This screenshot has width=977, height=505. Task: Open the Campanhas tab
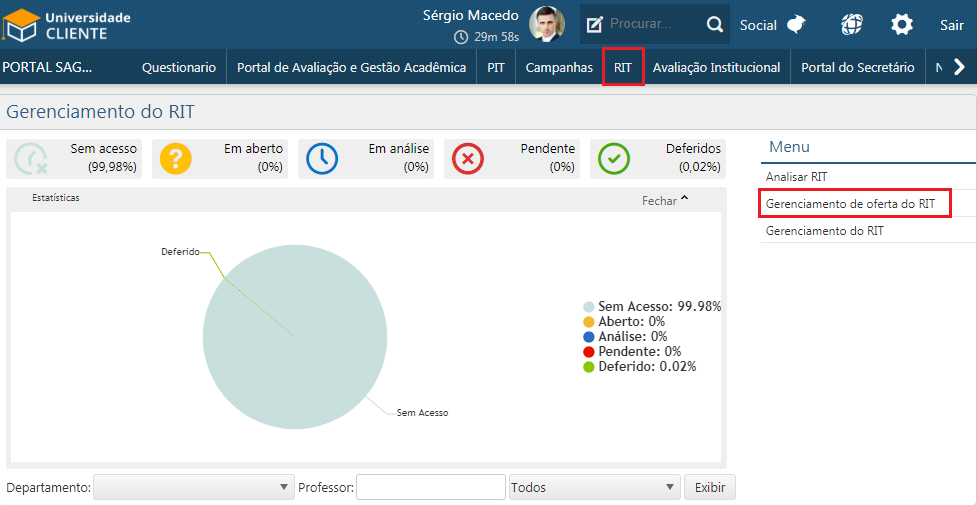point(559,67)
